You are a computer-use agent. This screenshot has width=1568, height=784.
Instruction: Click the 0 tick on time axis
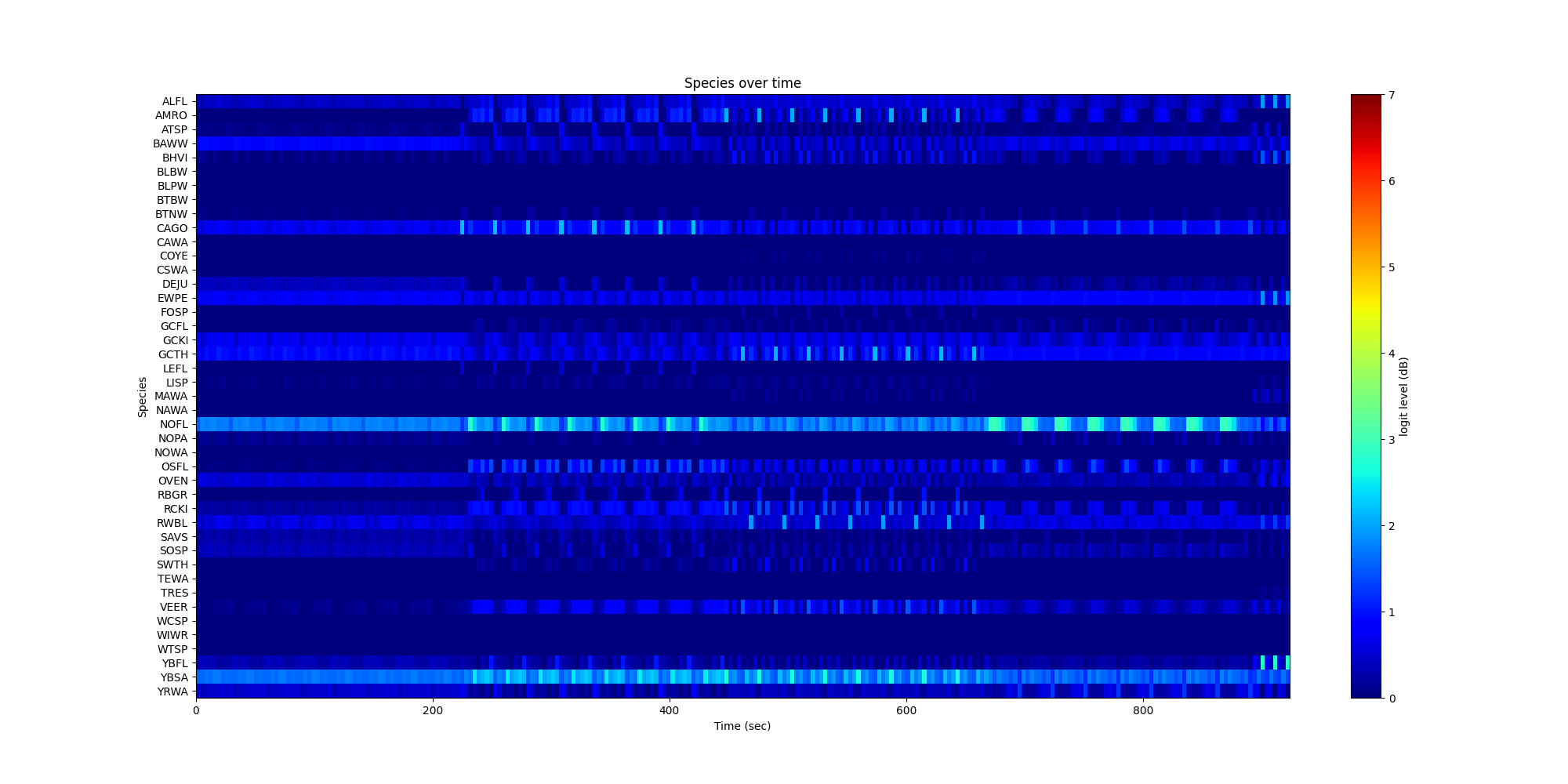196,710
